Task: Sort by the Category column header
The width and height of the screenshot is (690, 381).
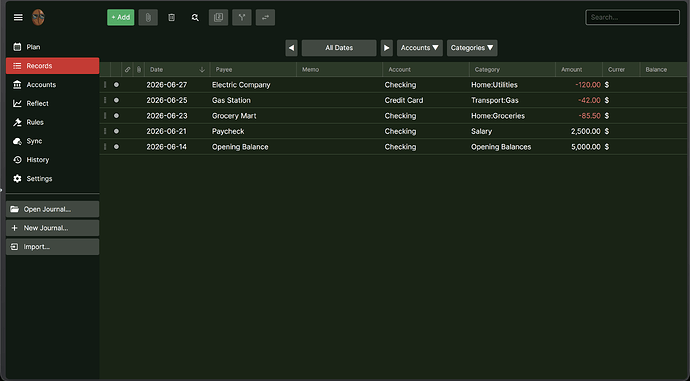Action: pos(512,70)
